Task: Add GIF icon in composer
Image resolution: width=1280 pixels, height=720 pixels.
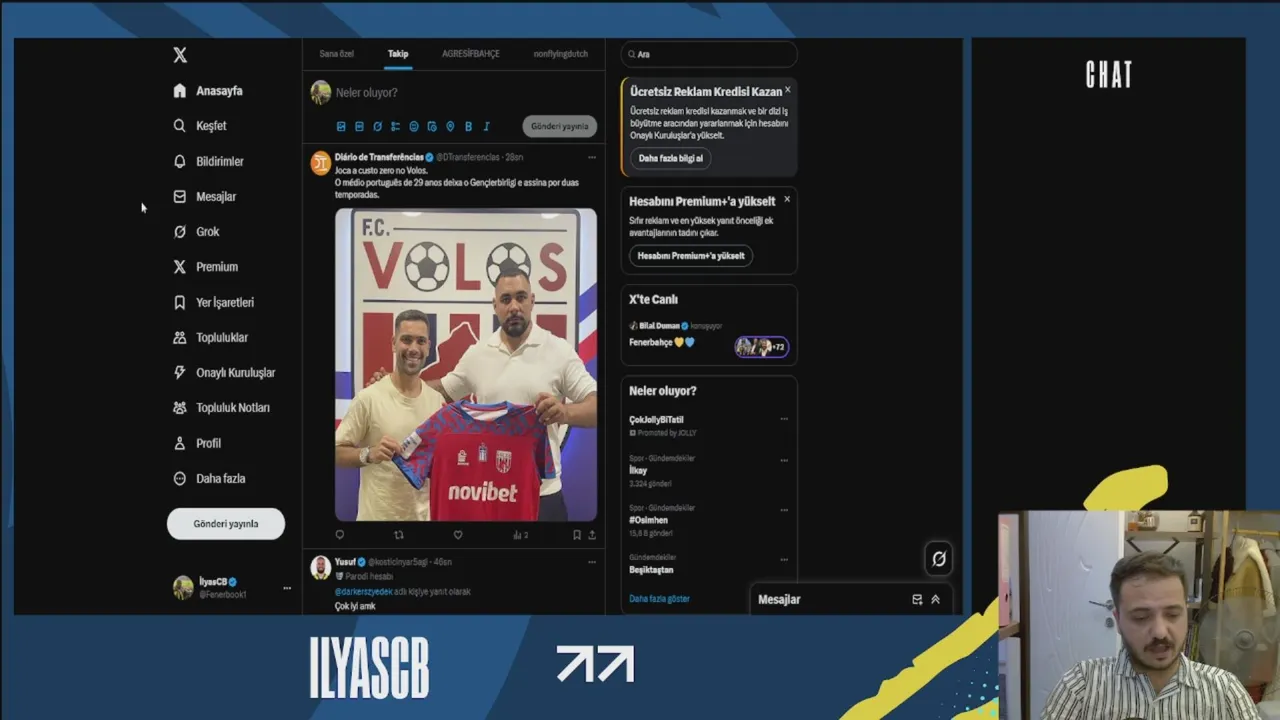Action: (x=359, y=127)
